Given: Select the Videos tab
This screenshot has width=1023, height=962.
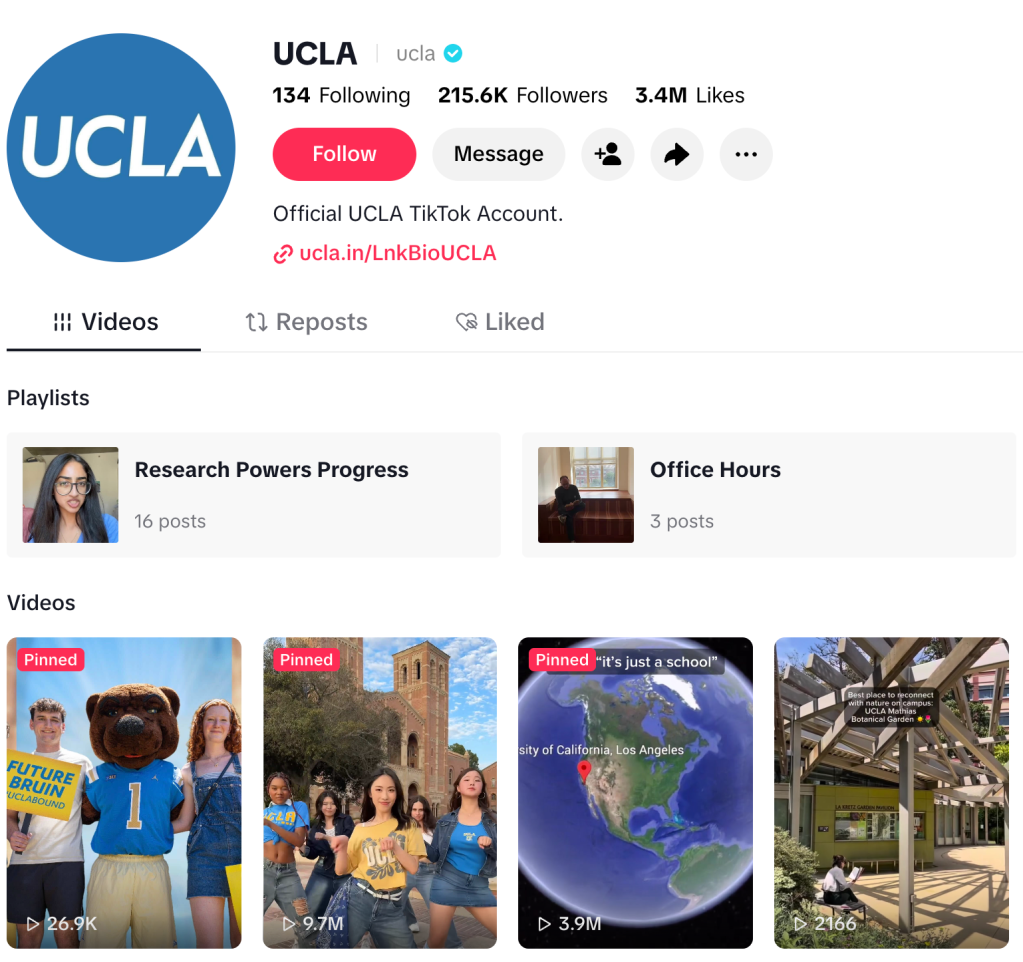Looking at the screenshot, I should [x=104, y=322].
